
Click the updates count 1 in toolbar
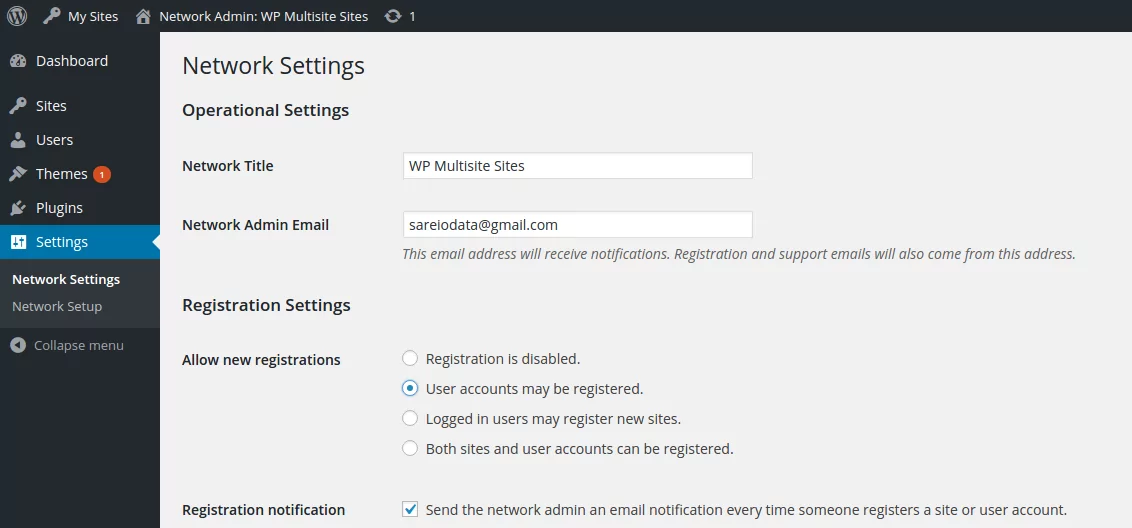click(x=412, y=16)
